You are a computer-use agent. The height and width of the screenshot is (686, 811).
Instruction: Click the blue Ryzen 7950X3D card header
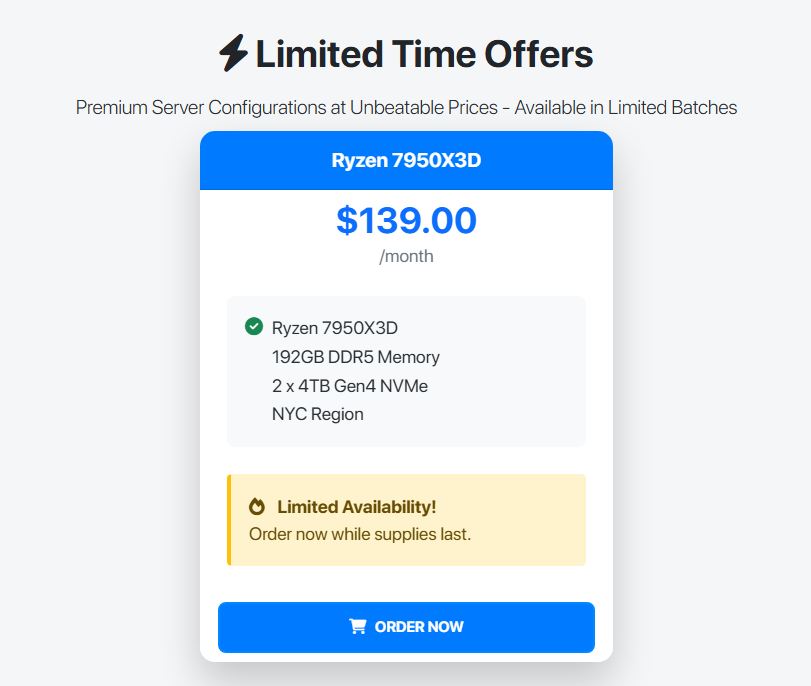point(406,160)
